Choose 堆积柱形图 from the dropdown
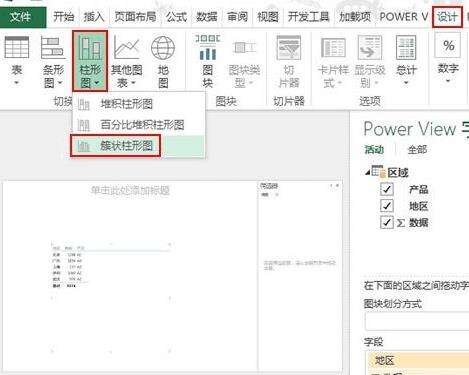469x375 pixels. [x=139, y=104]
